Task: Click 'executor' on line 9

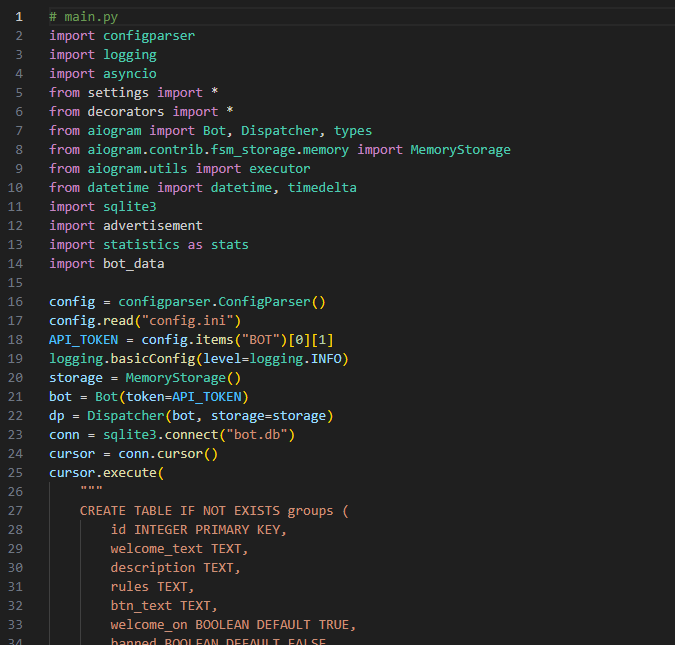Action: click(x=279, y=168)
